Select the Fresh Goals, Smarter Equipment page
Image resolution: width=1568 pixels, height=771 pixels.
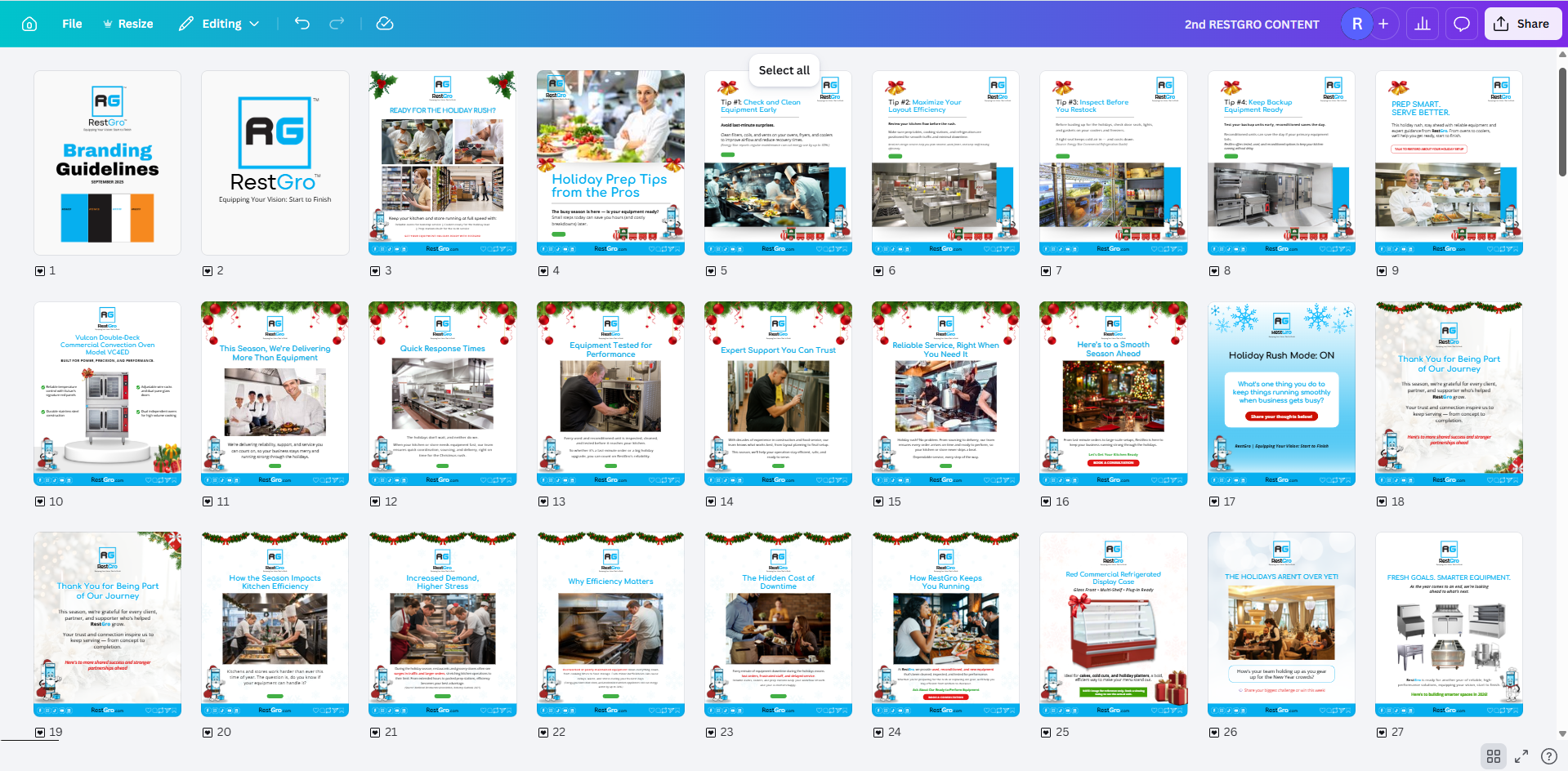tap(1449, 625)
